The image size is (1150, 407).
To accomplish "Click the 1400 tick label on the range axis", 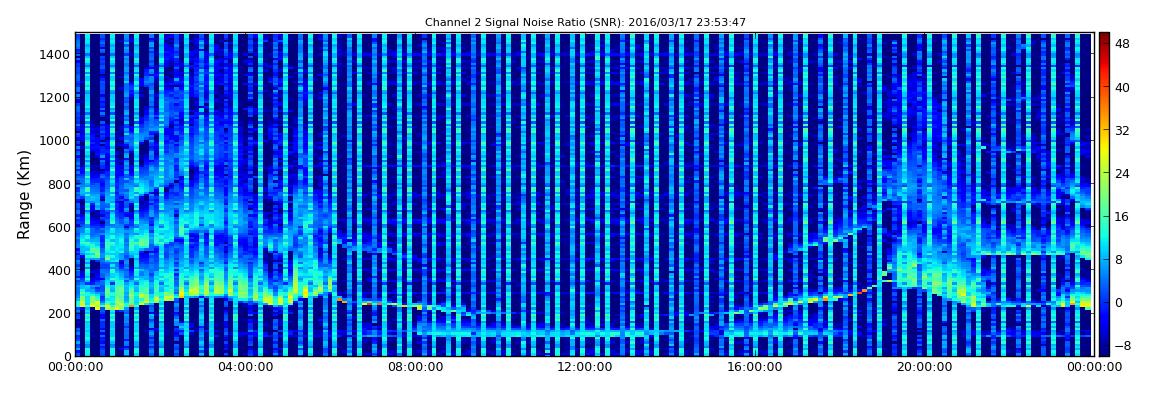I will (56, 54).
